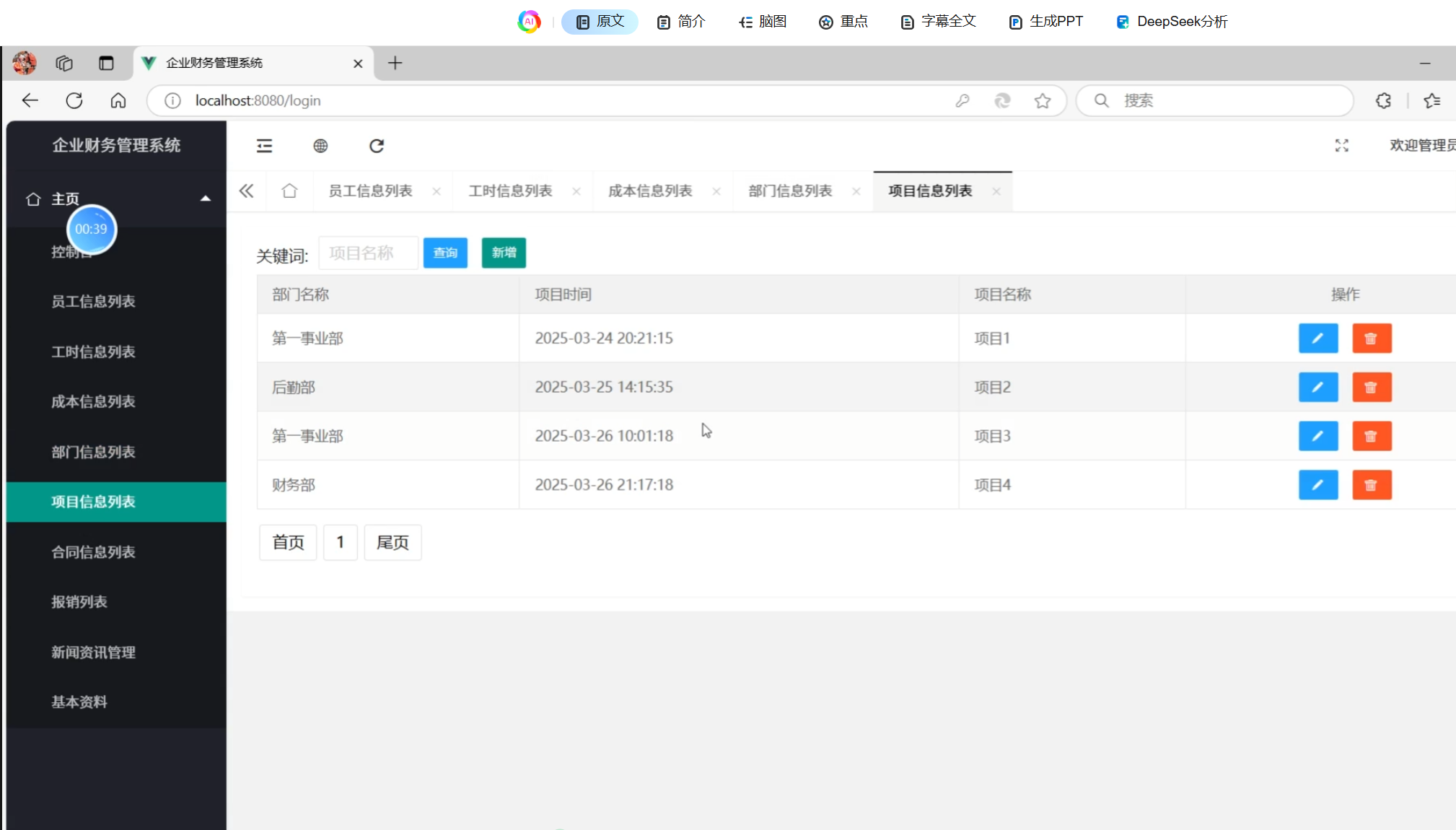This screenshot has height=830, width=1456.
Task: Go to the 尾页 last page
Action: point(392,542)
